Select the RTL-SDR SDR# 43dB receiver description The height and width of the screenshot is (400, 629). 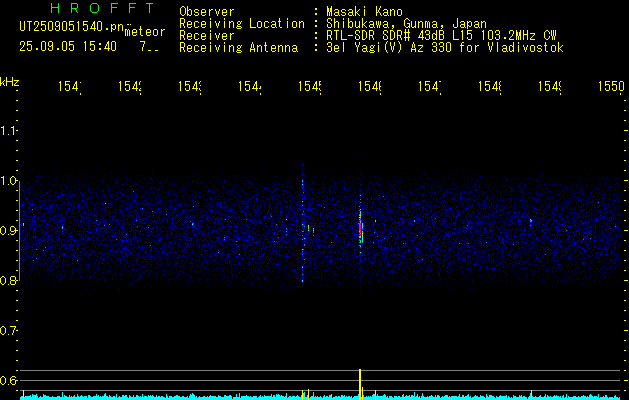(441, 36)
